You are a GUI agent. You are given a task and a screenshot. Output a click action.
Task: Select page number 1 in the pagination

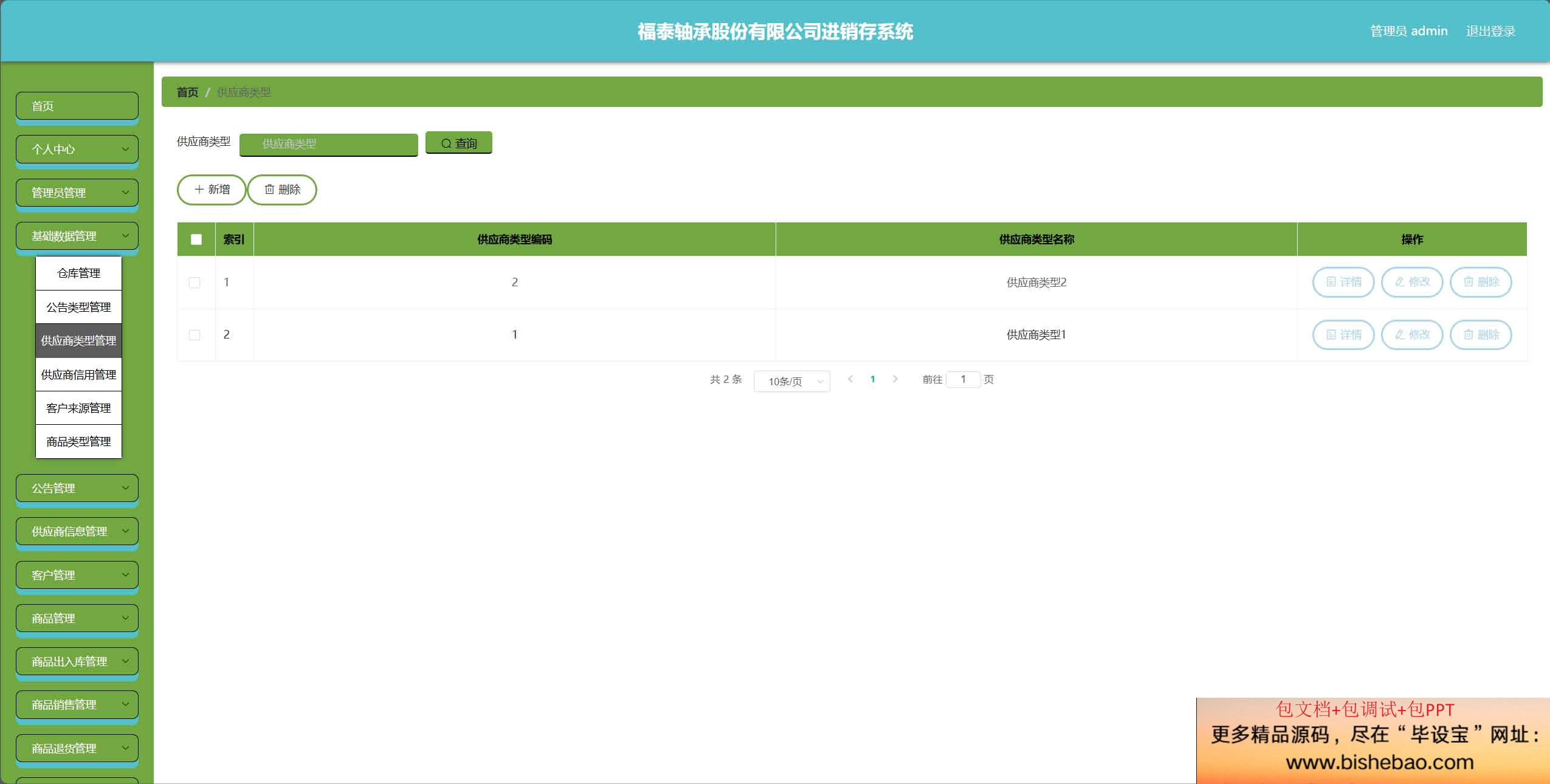tap(873, 379)
